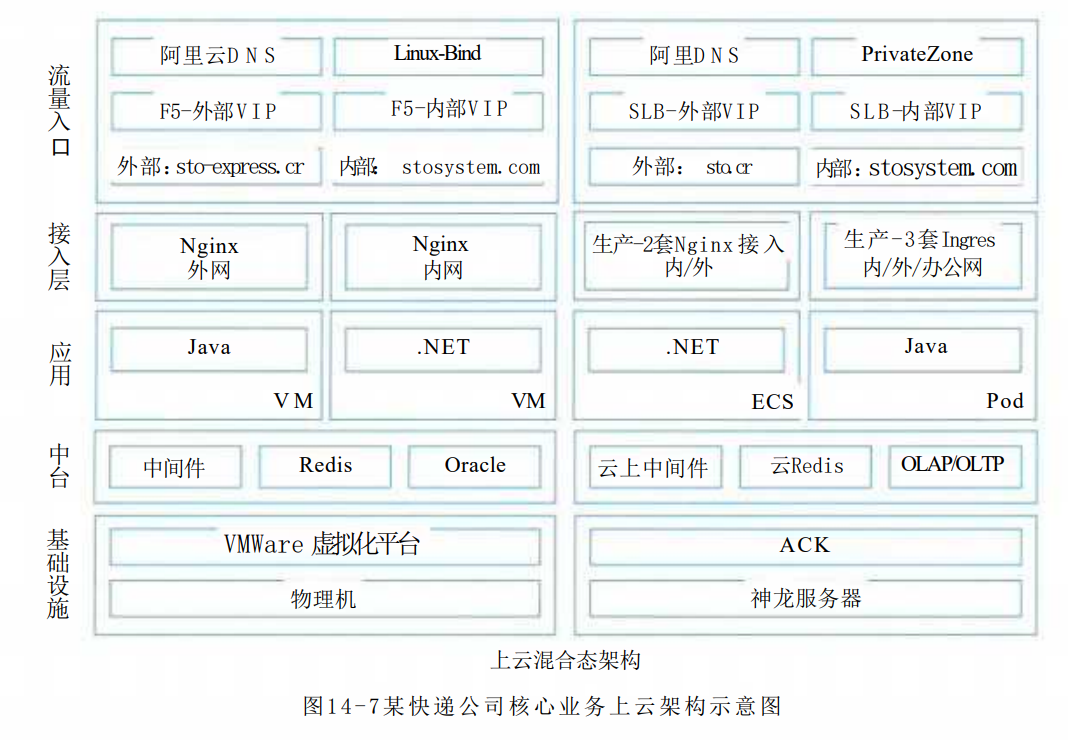Screen dimensions: 1068x740
Task: Click the 神龙服务器 box
Action: [x=806, y=598]
